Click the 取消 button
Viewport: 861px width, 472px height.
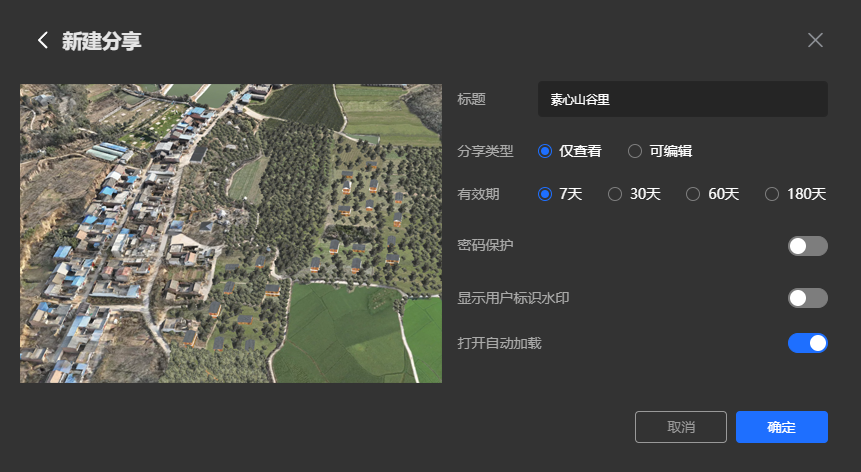point(681,427)
